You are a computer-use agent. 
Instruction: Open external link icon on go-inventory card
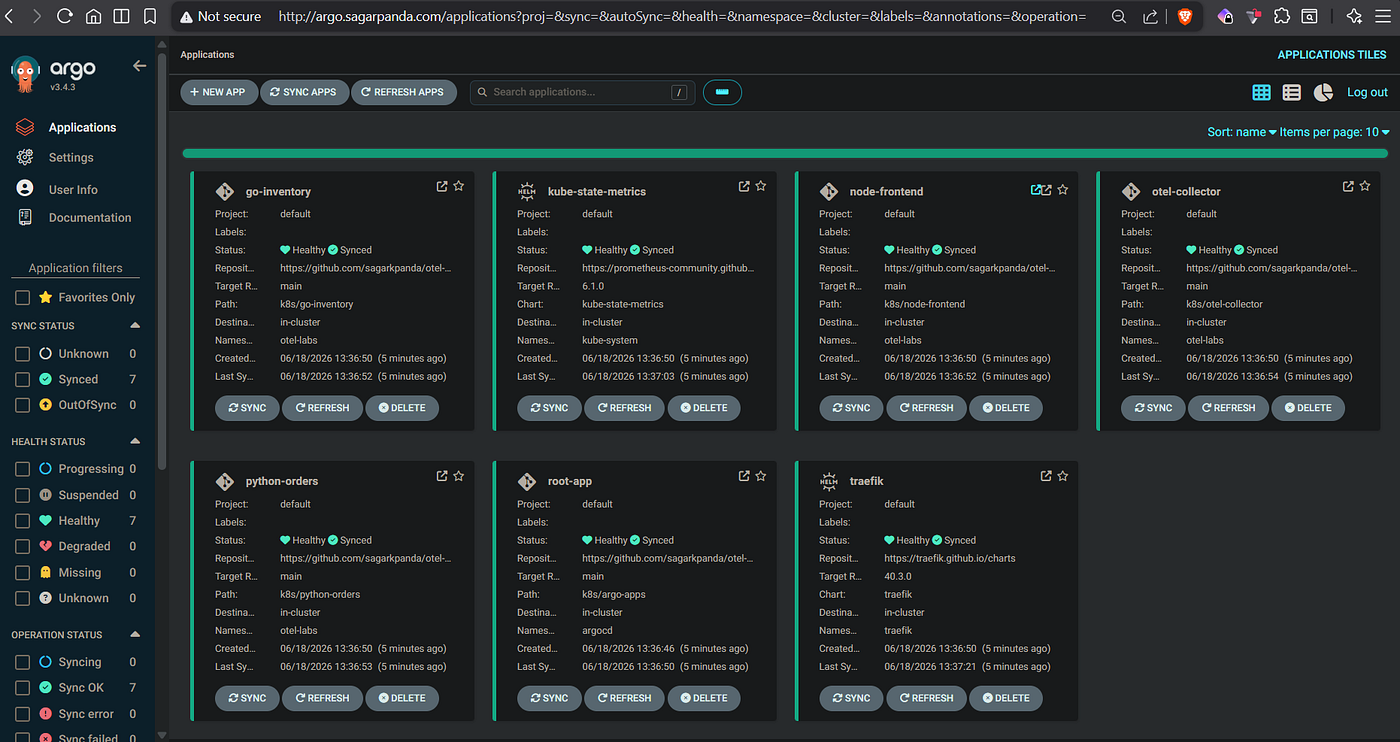coord(442,186)
